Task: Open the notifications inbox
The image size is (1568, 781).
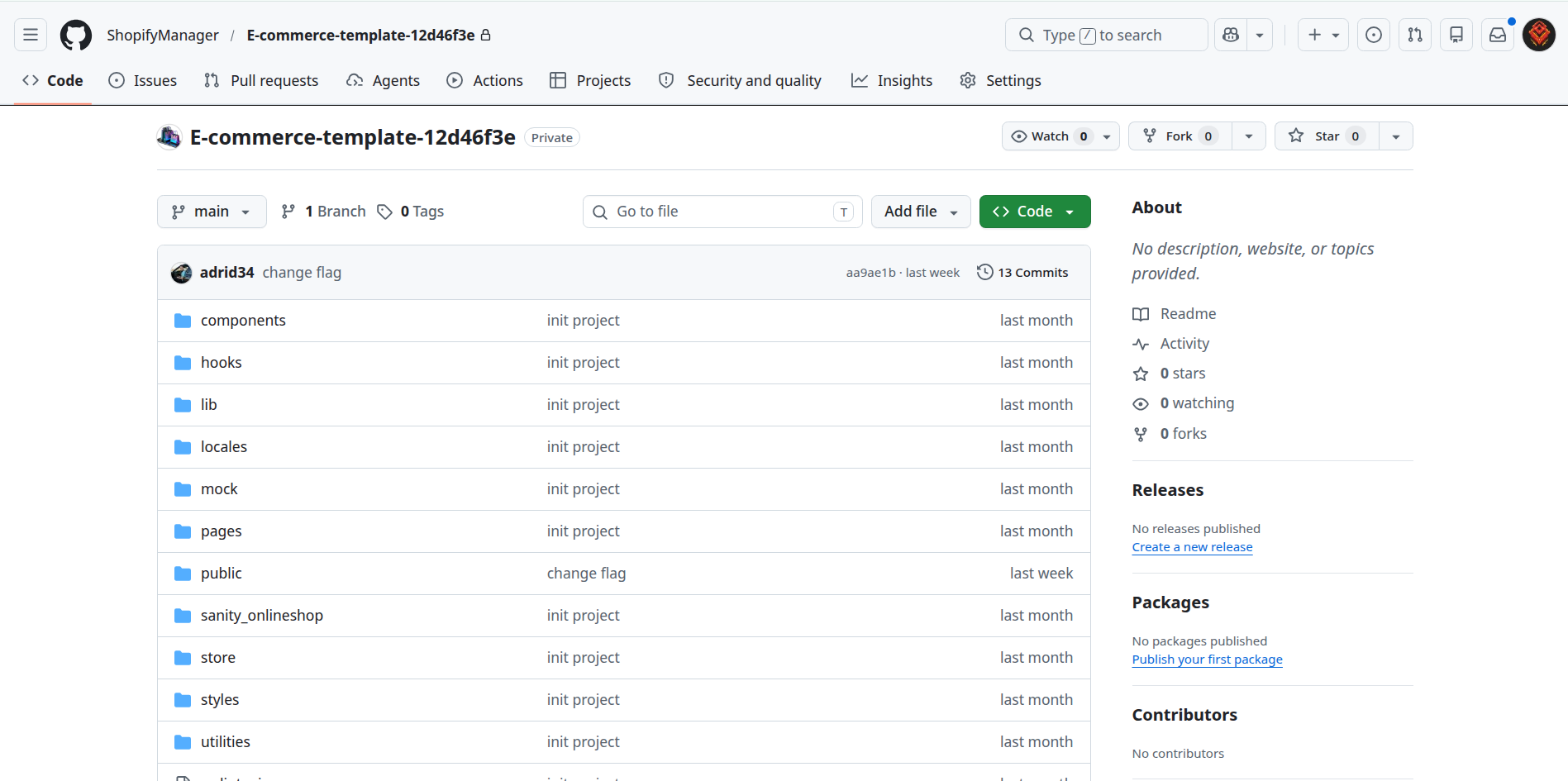Action: coord(1498,35)
